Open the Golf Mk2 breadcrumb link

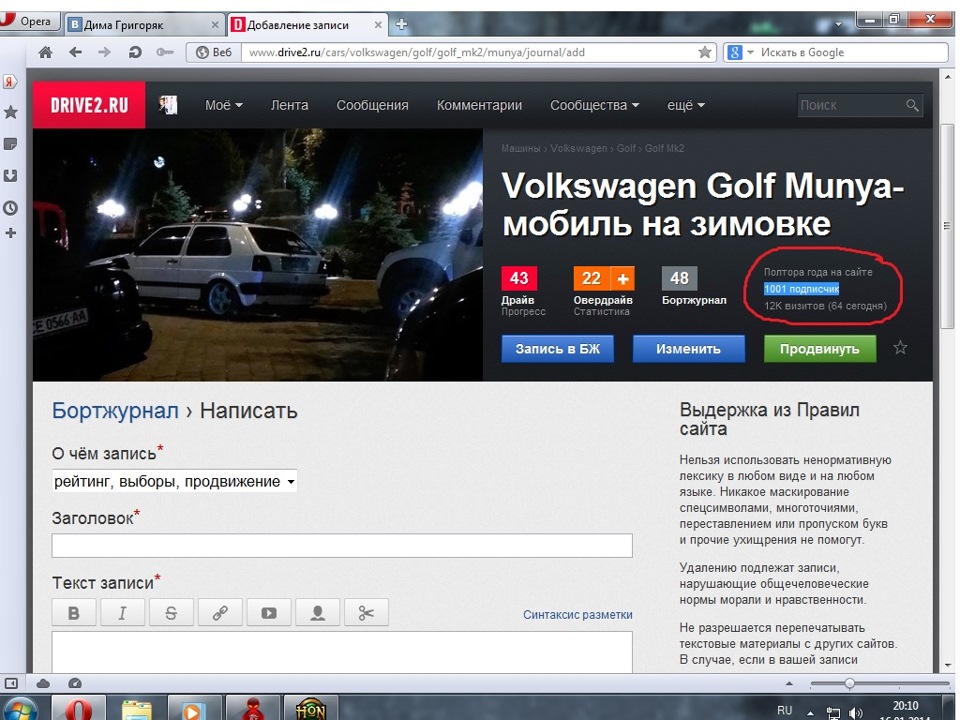pos(664,148)
